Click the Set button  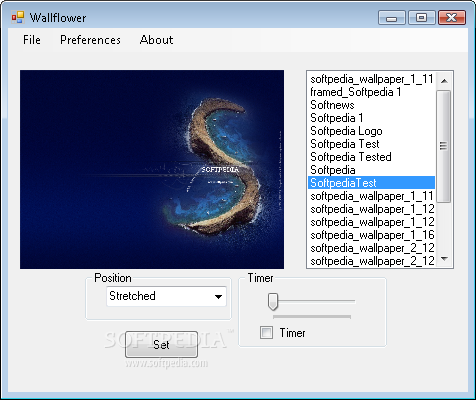pyautogui.click(x=161, y=344)
